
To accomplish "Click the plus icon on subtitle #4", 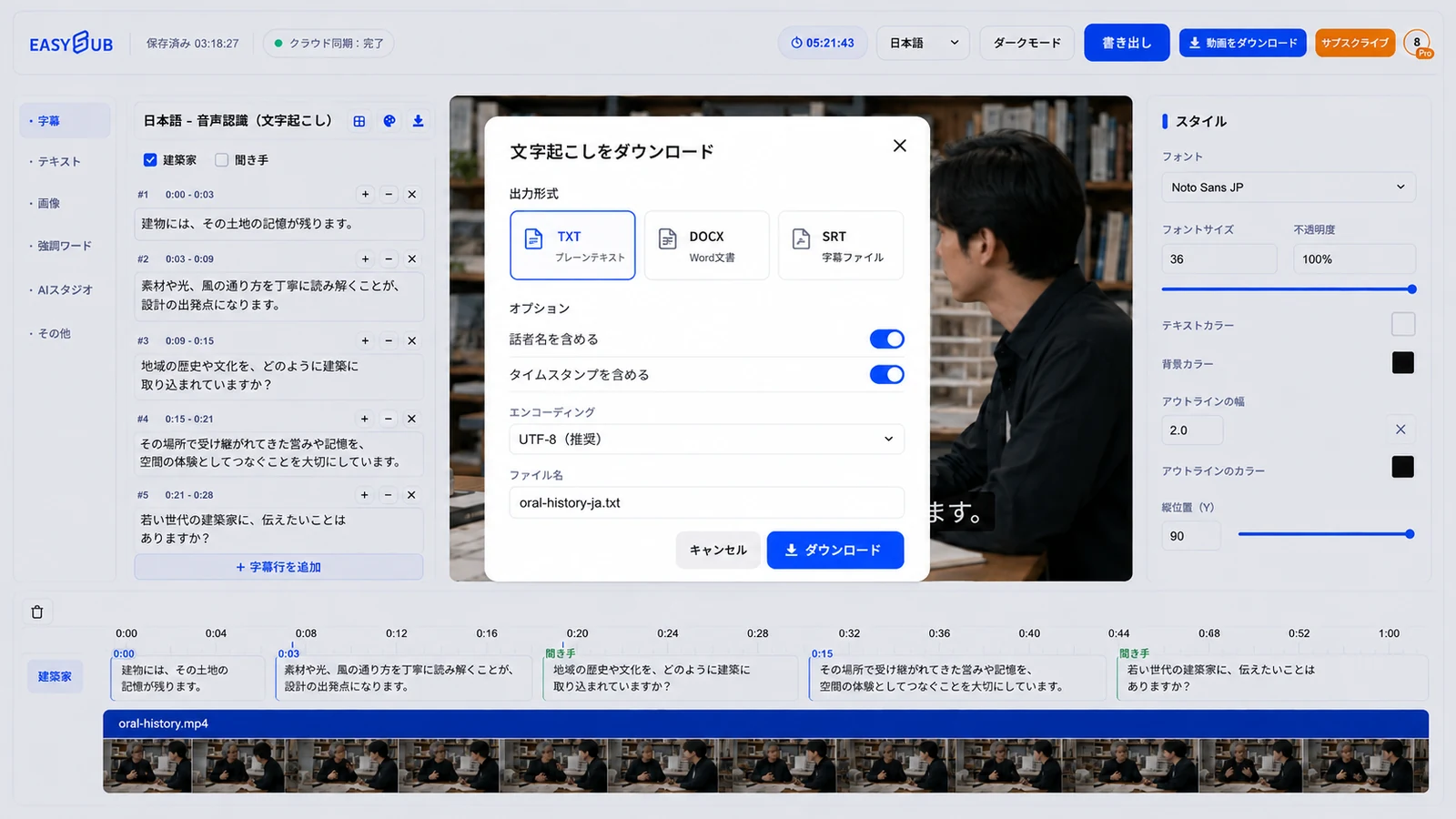I will 365,419.
